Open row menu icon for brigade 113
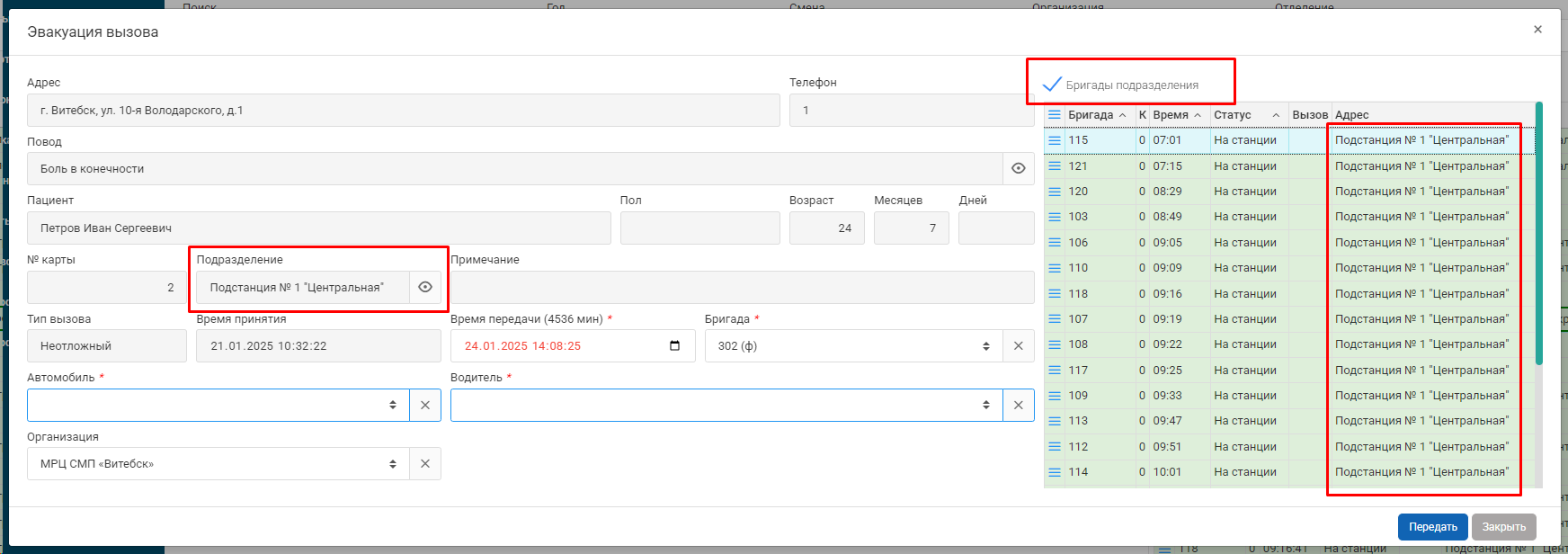Viewport: 1568px width, 554px height. [x=1055, y=421]
